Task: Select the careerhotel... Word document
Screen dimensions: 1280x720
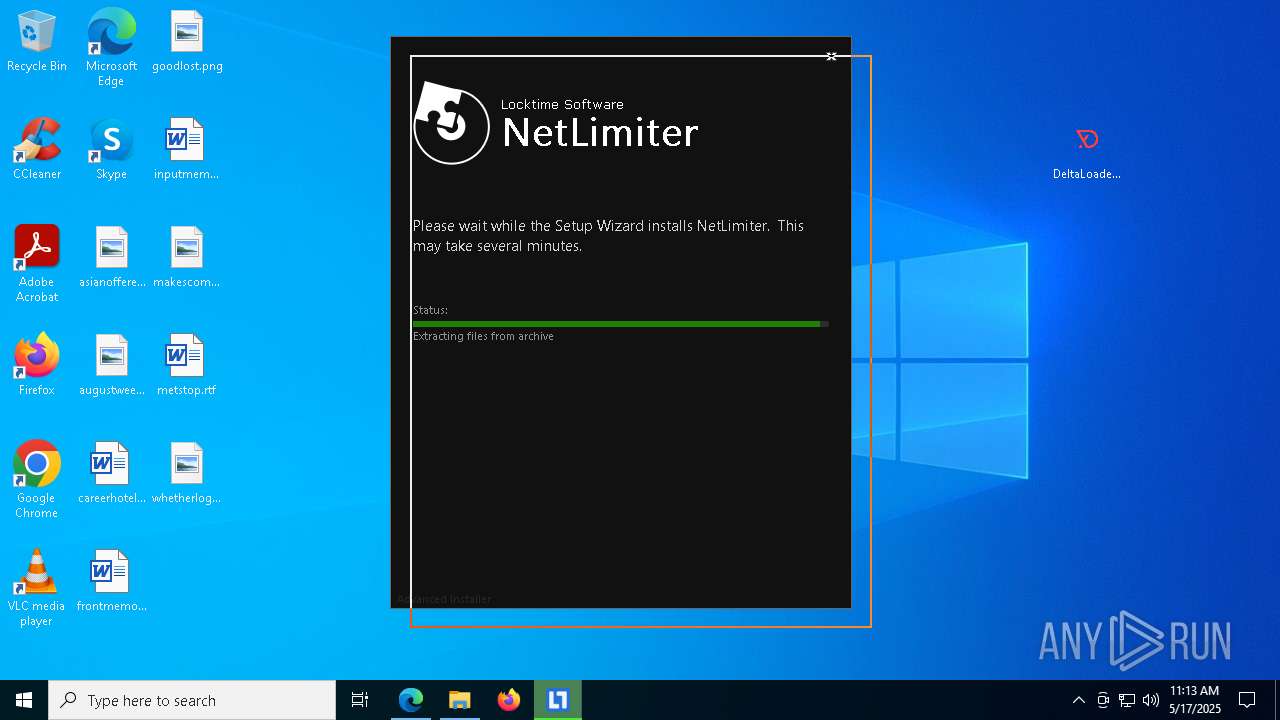Action: tap(112, 474)
